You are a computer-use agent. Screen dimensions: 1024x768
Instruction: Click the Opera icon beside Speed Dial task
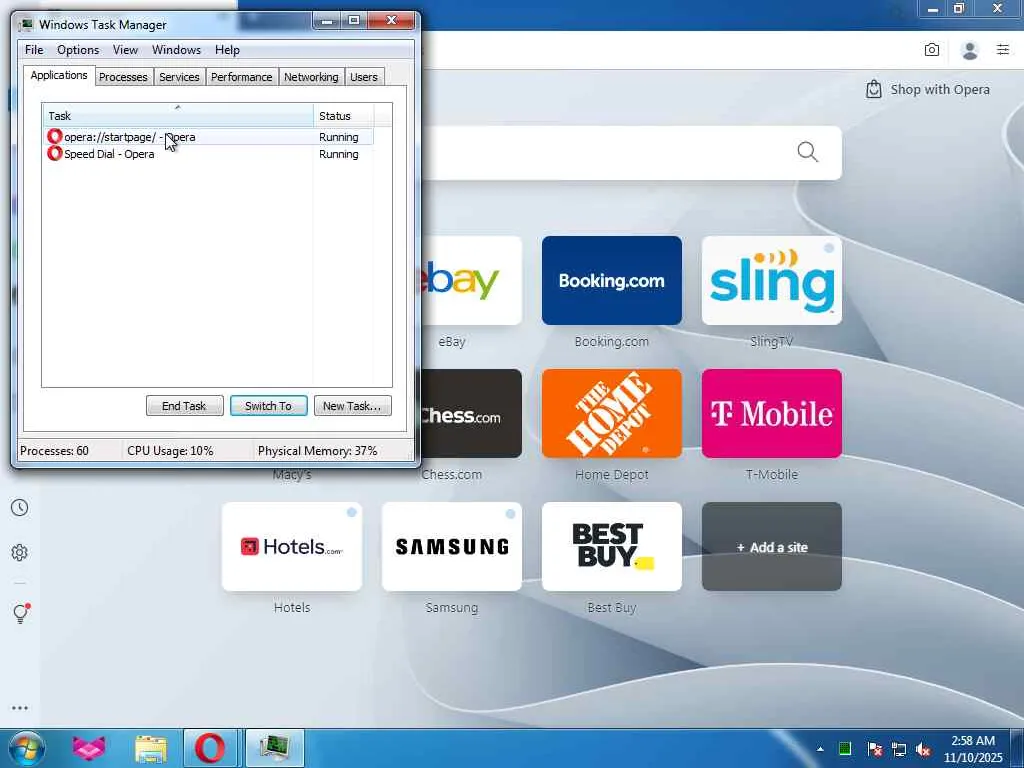click(55, 153)
